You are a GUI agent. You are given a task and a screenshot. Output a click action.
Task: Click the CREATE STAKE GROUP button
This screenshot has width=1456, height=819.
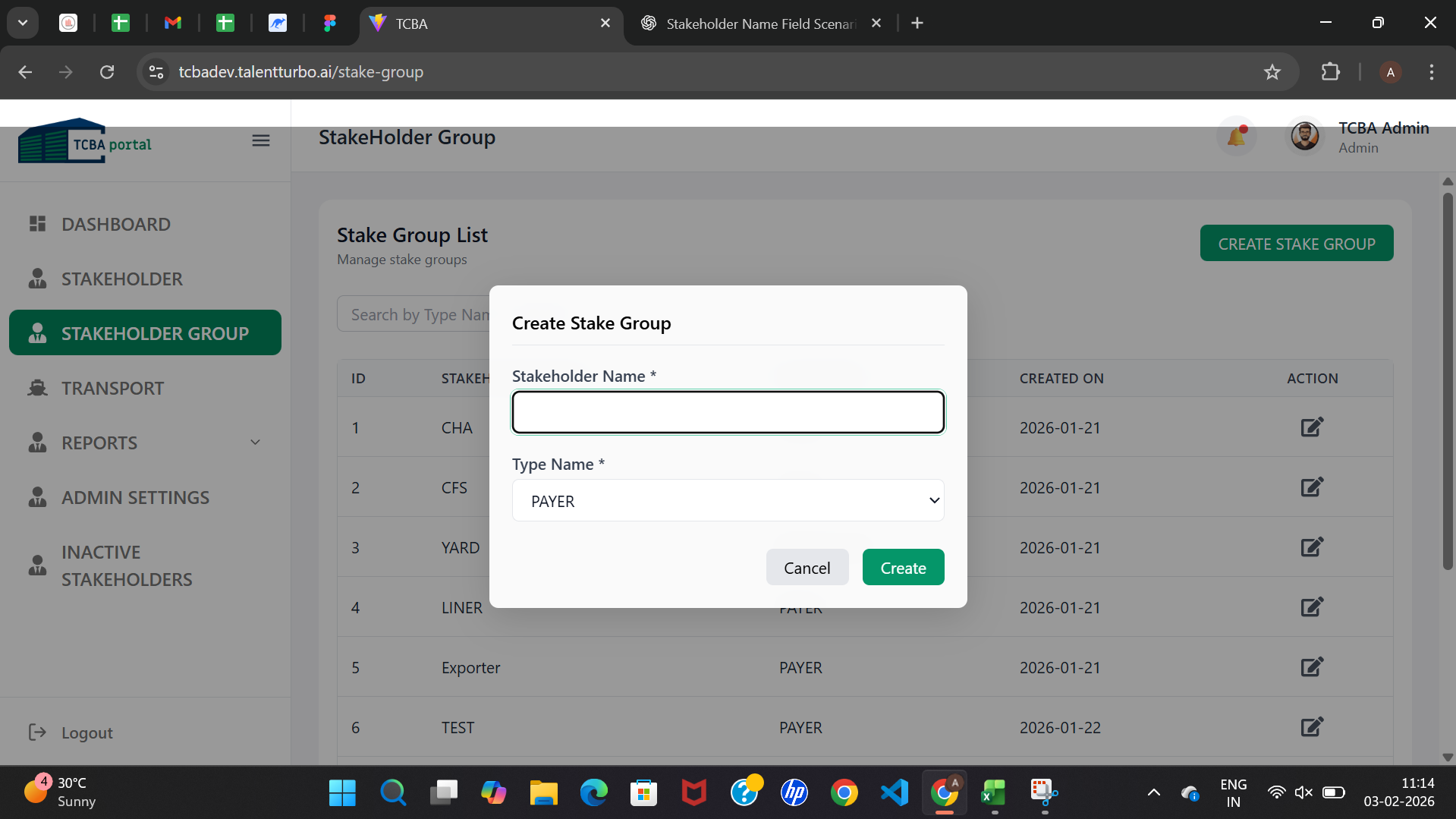1297,243
